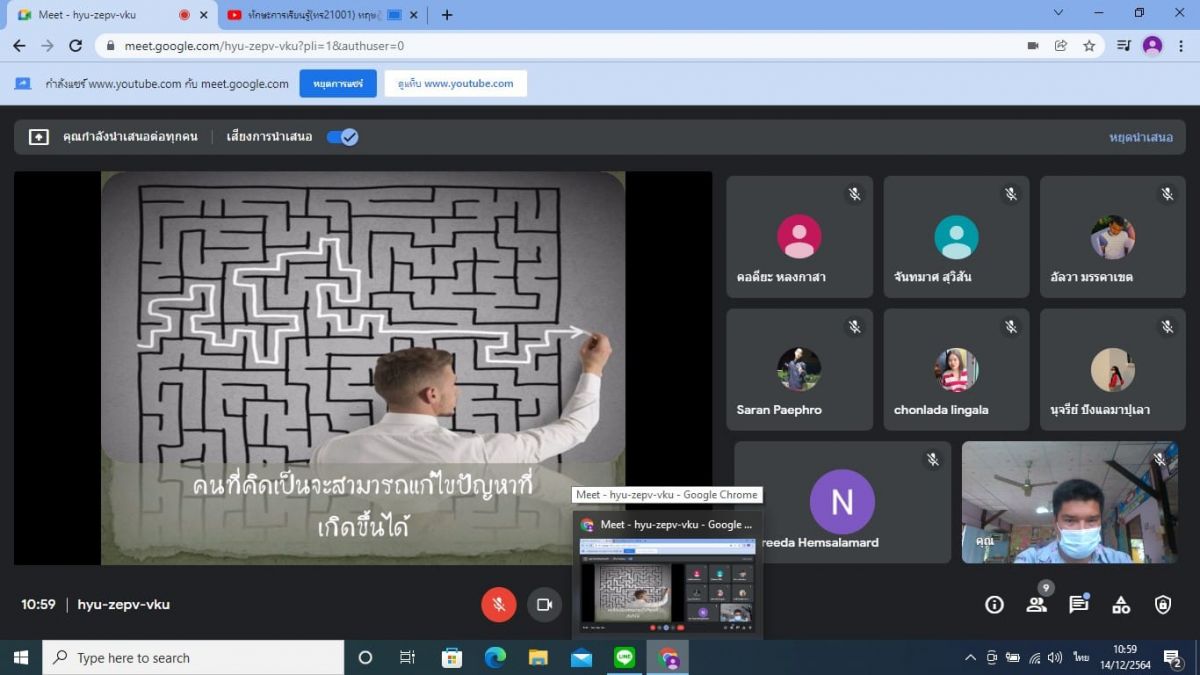Open the meeting details info icon
Image resolution: width=1200 pixels, height=675 pixels.
point(994,604)
